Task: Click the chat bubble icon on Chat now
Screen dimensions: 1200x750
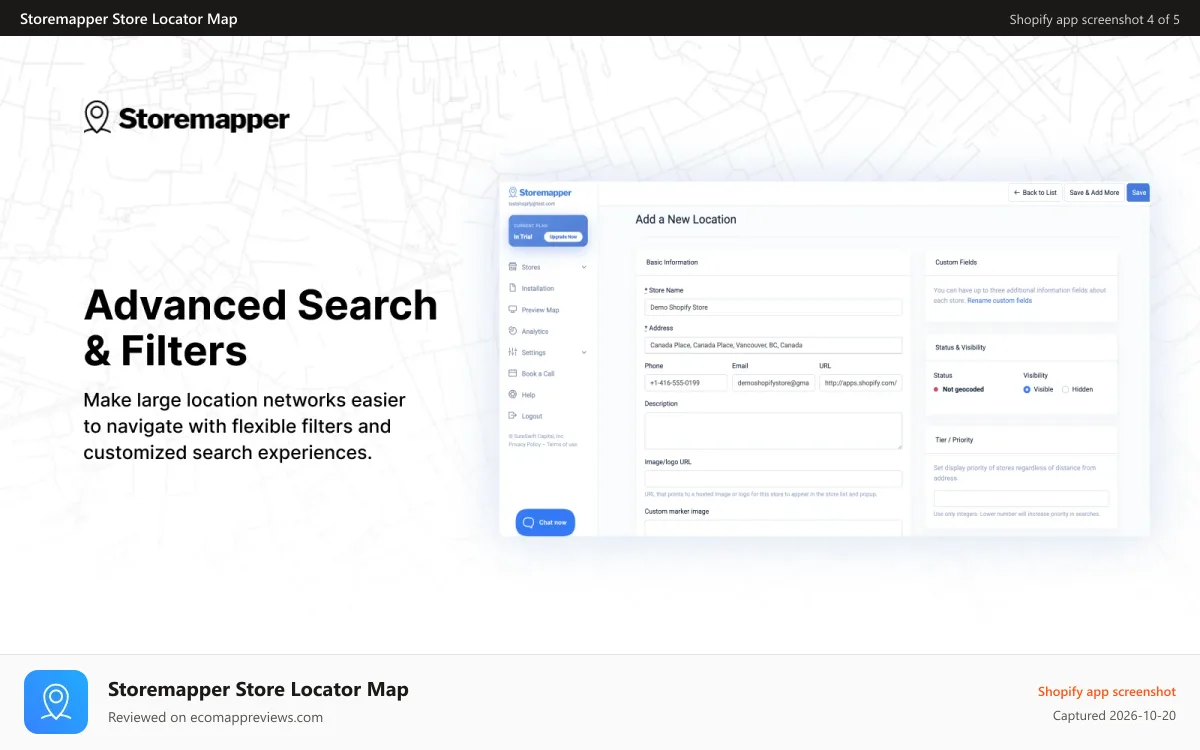Action: point(529,522)
